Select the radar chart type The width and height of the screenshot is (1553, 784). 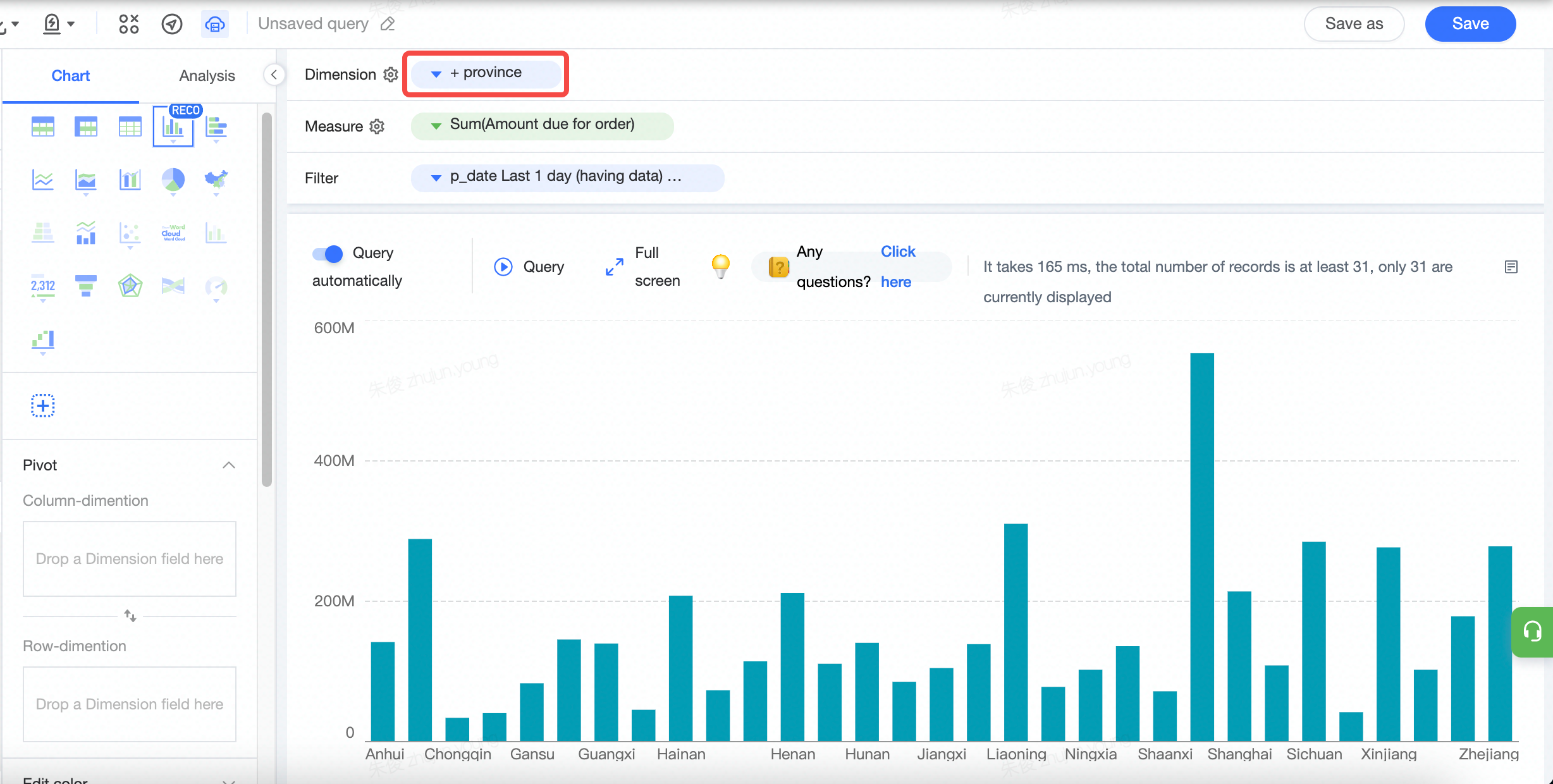(x=130, y=286)
